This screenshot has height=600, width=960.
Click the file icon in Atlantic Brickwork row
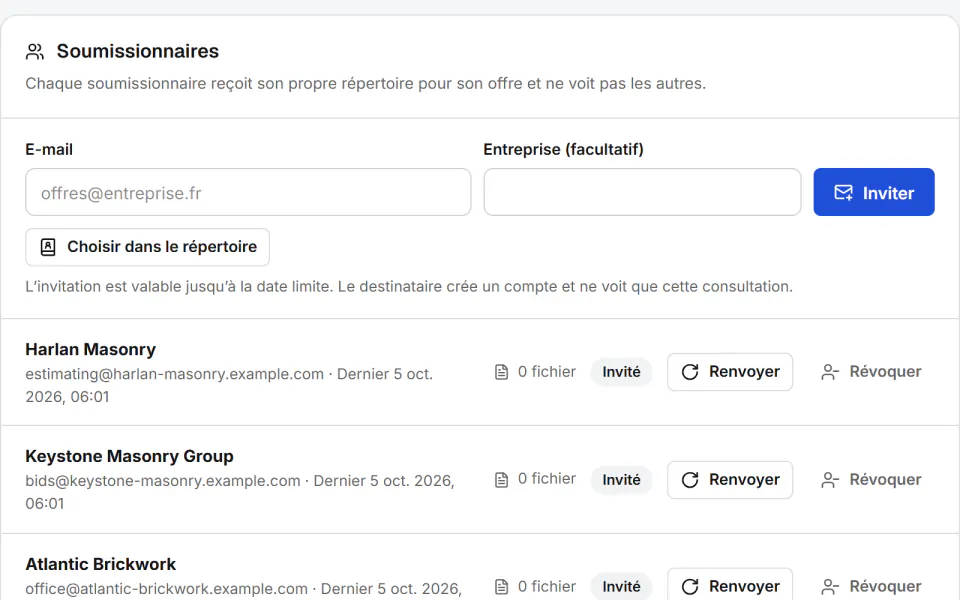[501, 587]
